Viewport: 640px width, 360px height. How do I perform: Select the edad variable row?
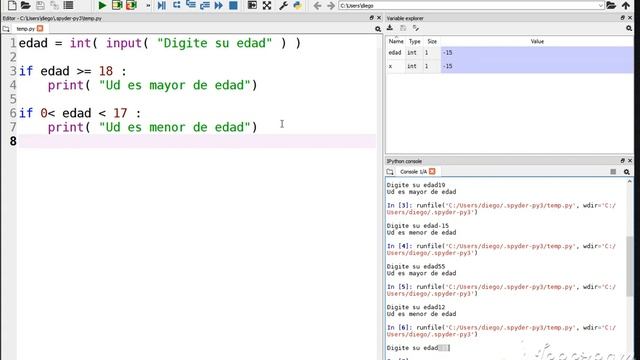(x=510, y=53)
